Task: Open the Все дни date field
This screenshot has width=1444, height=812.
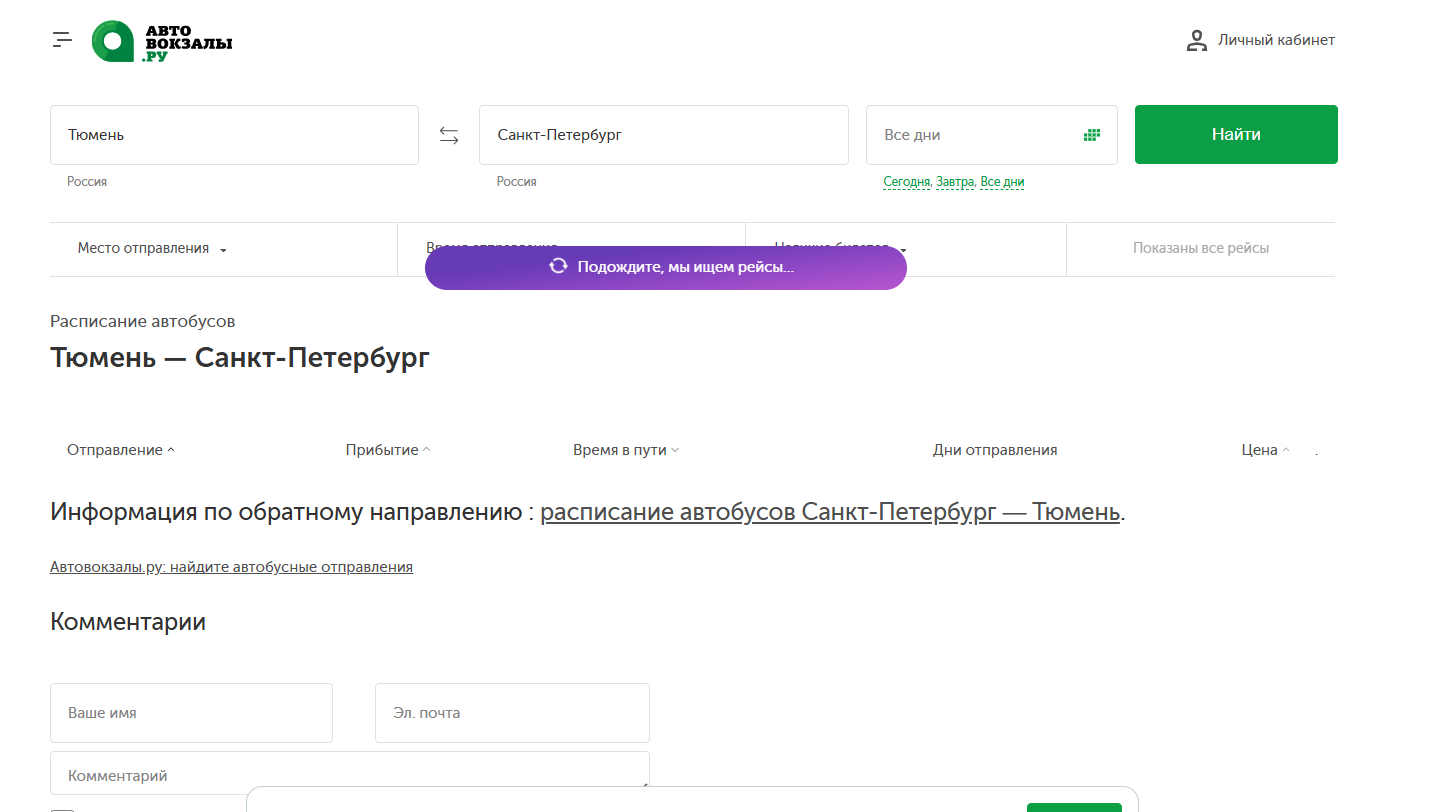Action: tap(992, 135)
